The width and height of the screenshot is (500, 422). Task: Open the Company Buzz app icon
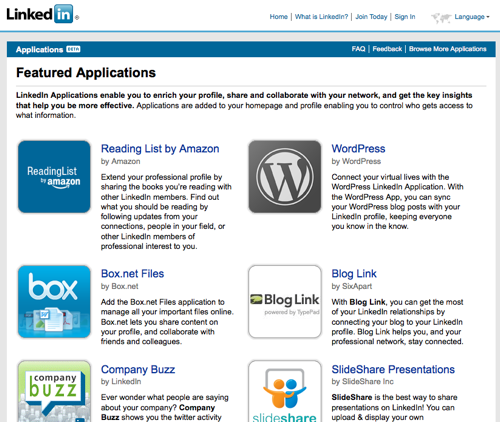coord(54,391)
